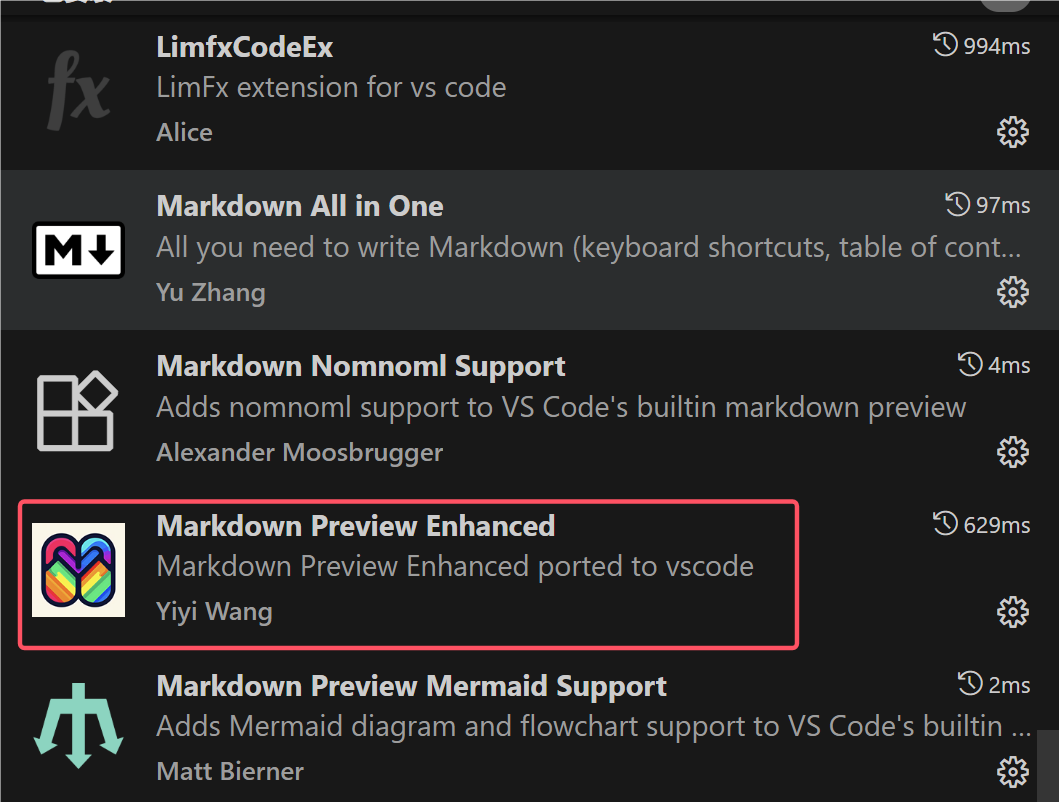Click the Markdown Nomnoml Support extension icon
The width and height of the screenshot is (1059, 803).
tap(78, 410)
